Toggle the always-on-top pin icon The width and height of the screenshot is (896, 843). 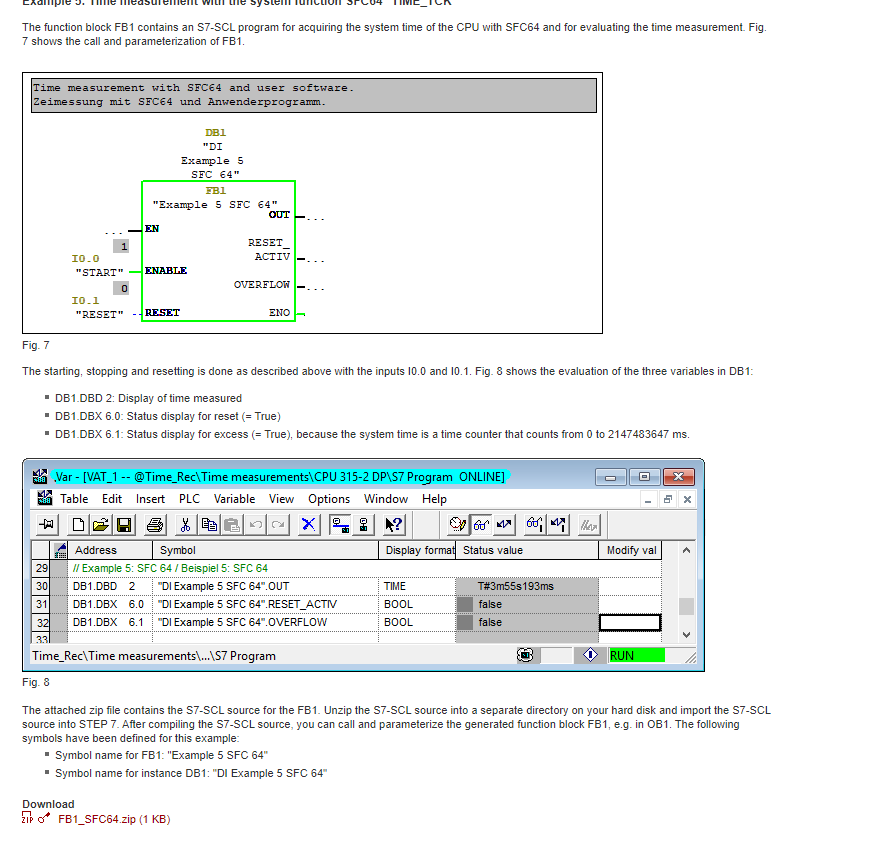click(x=46, y=524)
